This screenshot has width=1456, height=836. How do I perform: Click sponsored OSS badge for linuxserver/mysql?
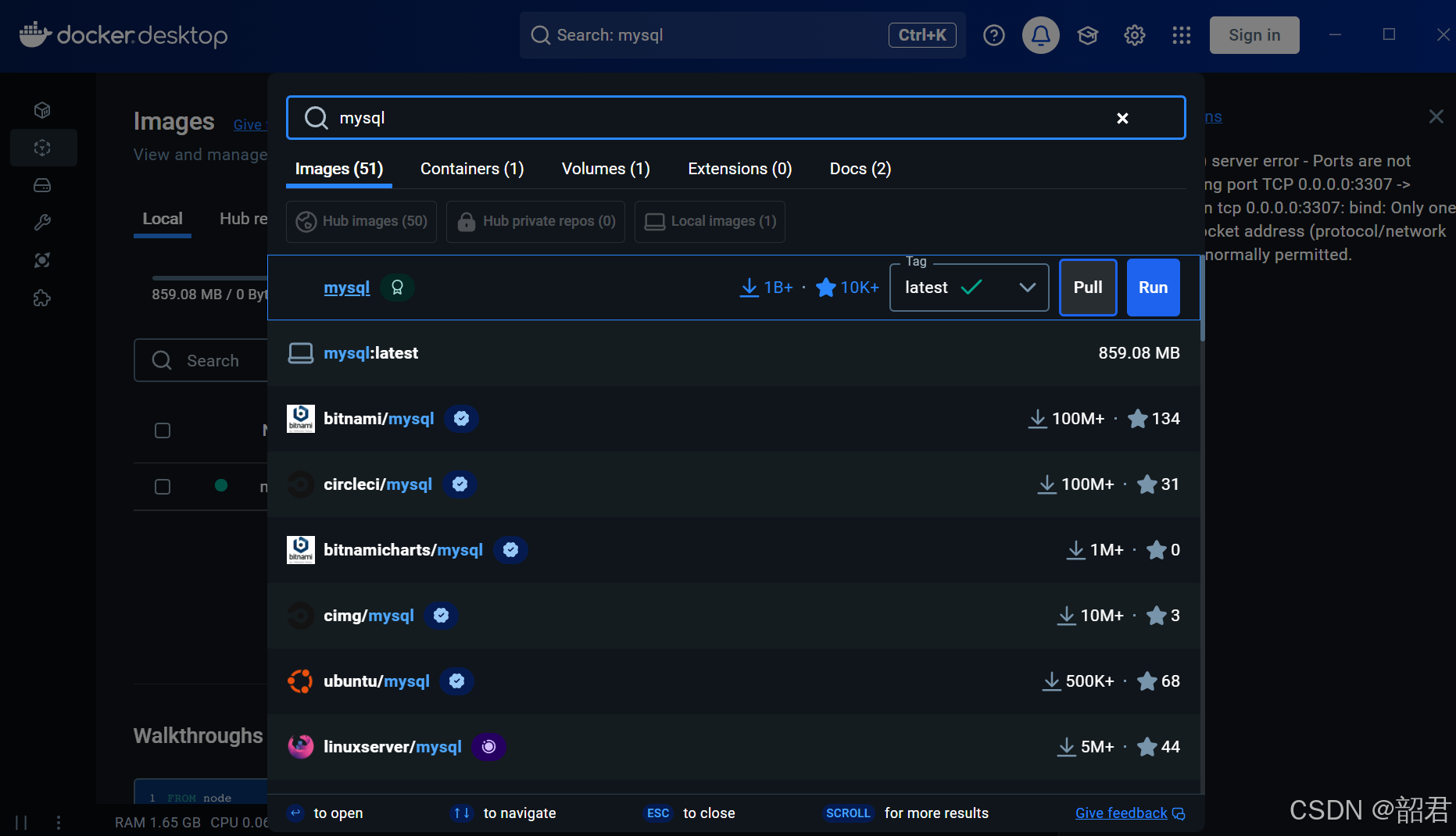click(489, 747)
